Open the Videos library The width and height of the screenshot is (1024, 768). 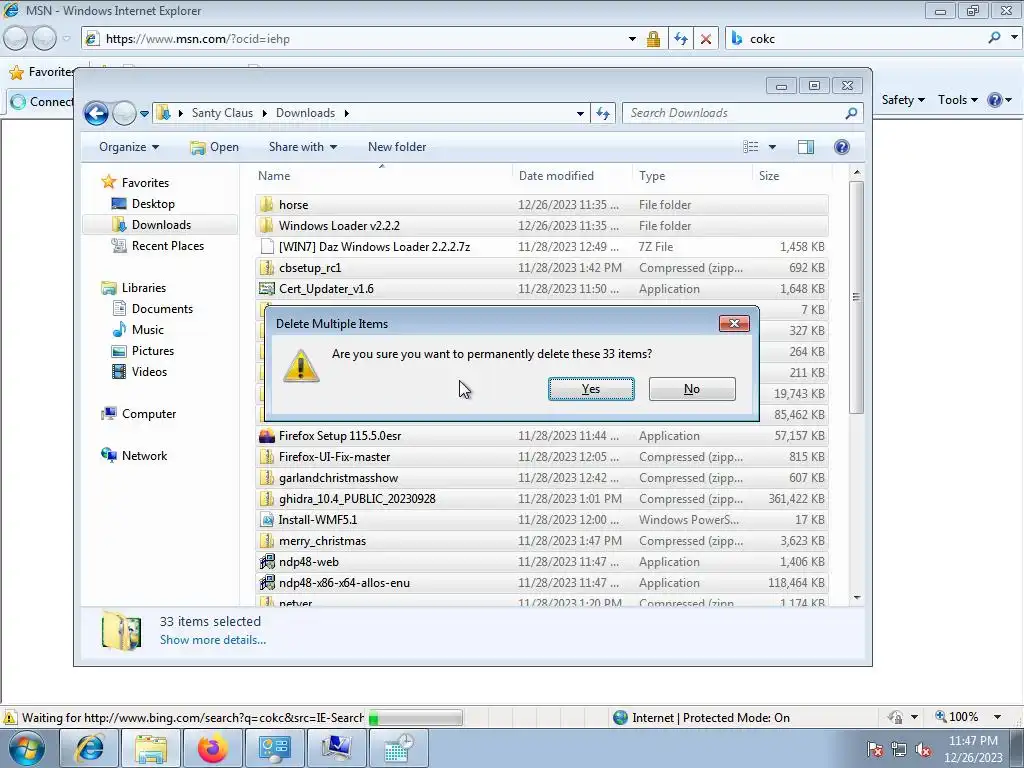(x=149, y=372)
